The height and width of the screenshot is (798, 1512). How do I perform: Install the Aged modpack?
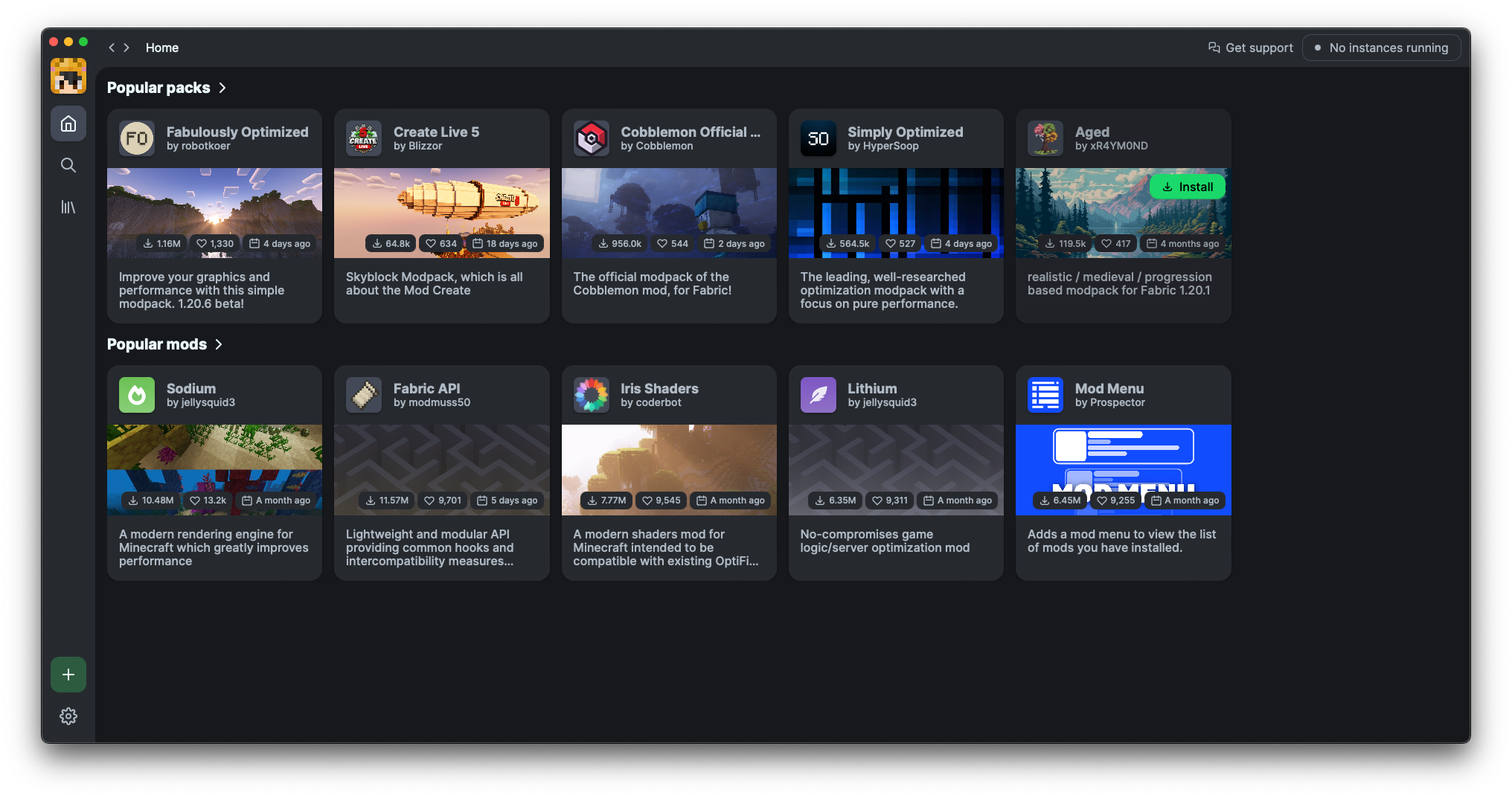(1187, 187)
